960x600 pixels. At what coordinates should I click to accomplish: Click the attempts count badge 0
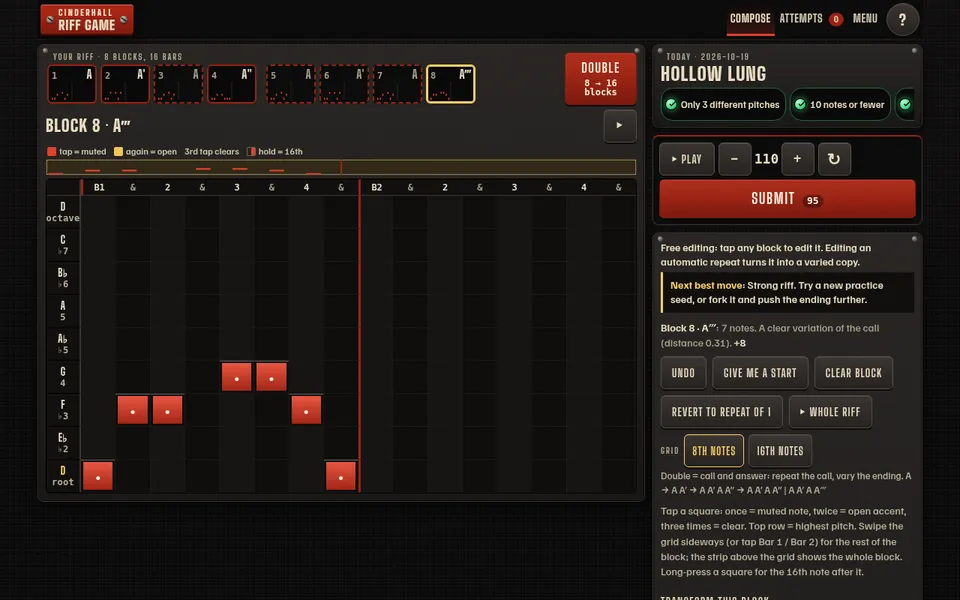pos(836,20)
